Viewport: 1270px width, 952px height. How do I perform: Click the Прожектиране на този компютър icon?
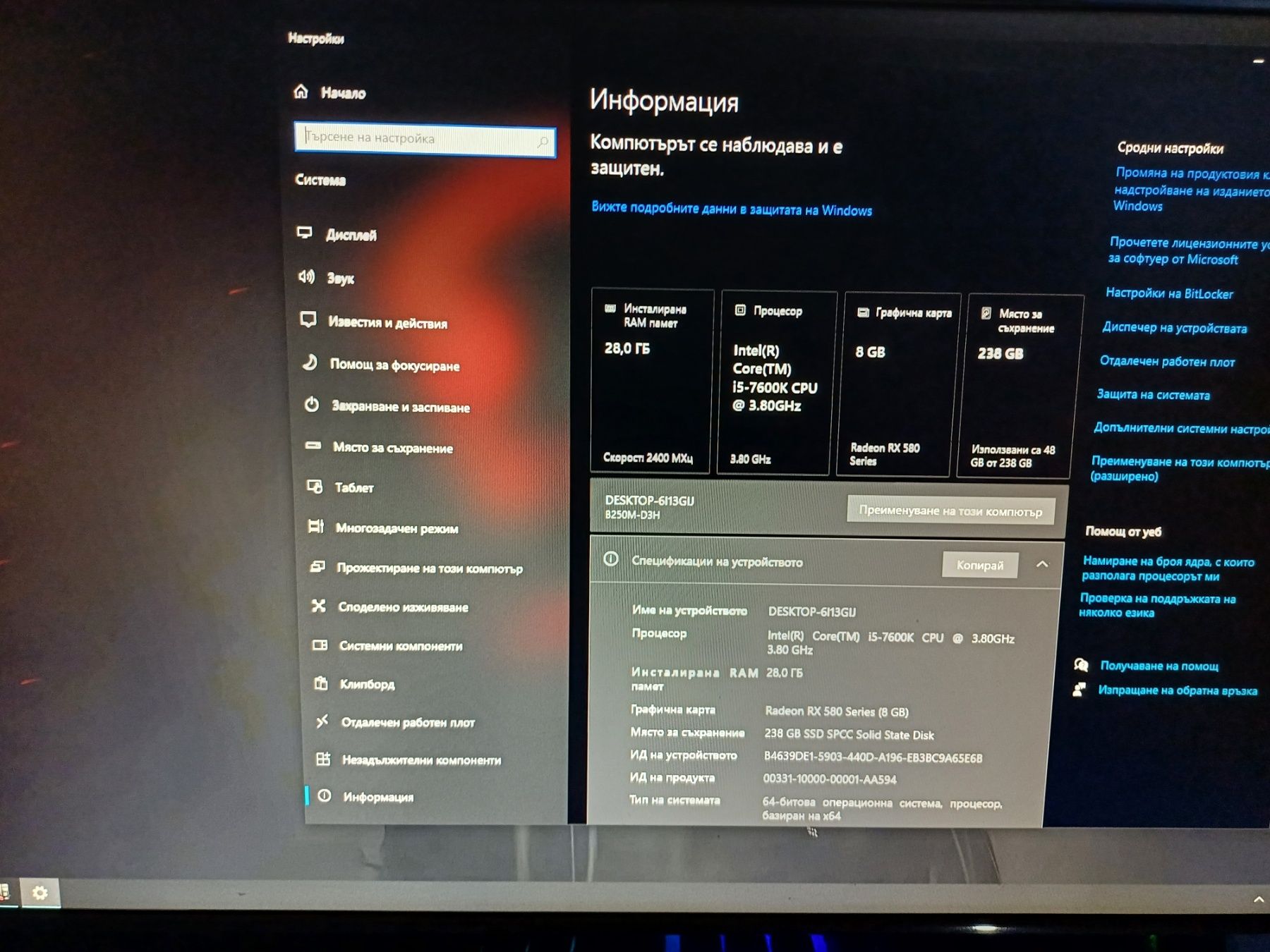pyautogui.click(x=317, y=566)
